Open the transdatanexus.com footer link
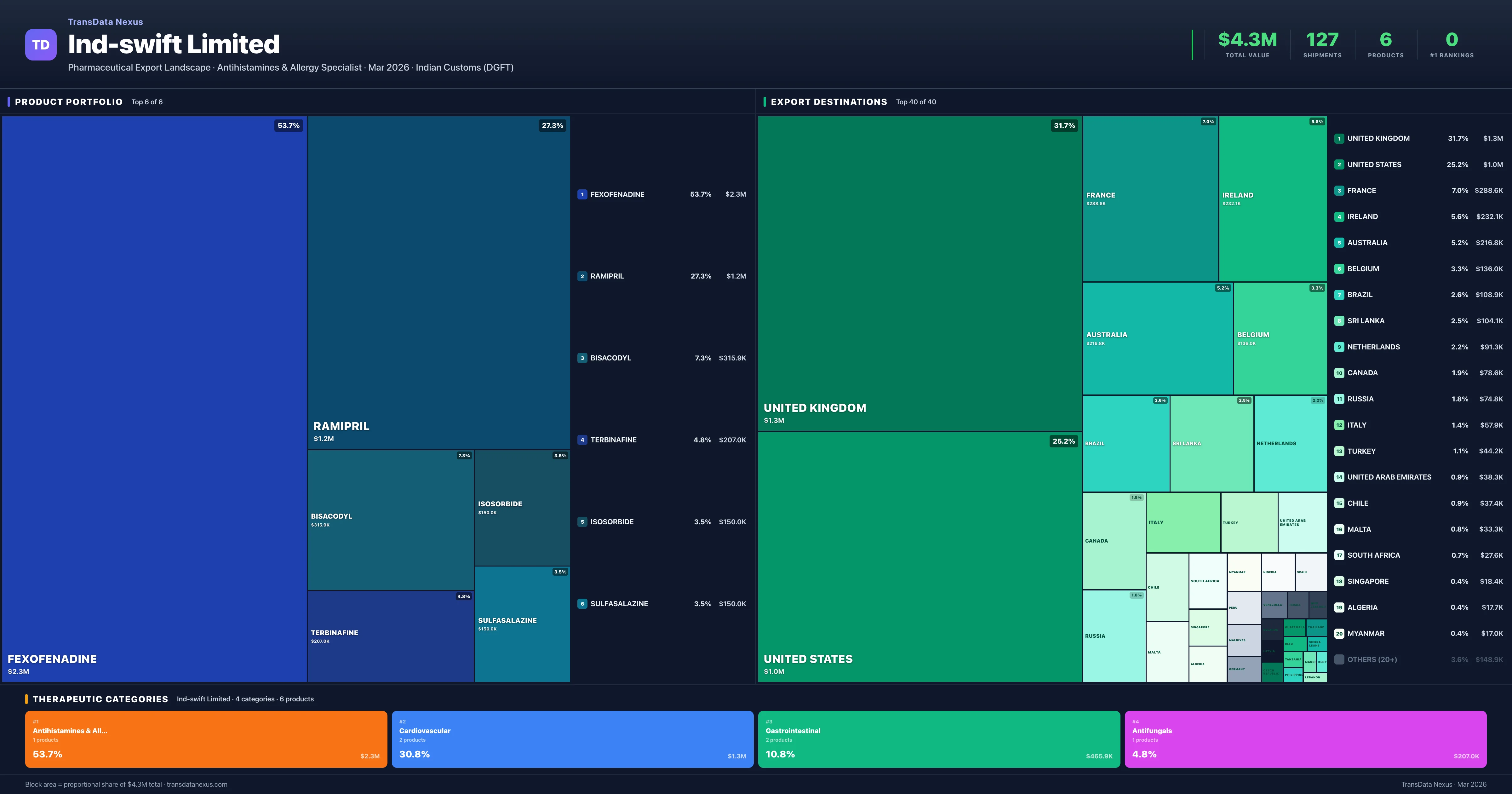 pyautogui.click(x=197, y=784)
